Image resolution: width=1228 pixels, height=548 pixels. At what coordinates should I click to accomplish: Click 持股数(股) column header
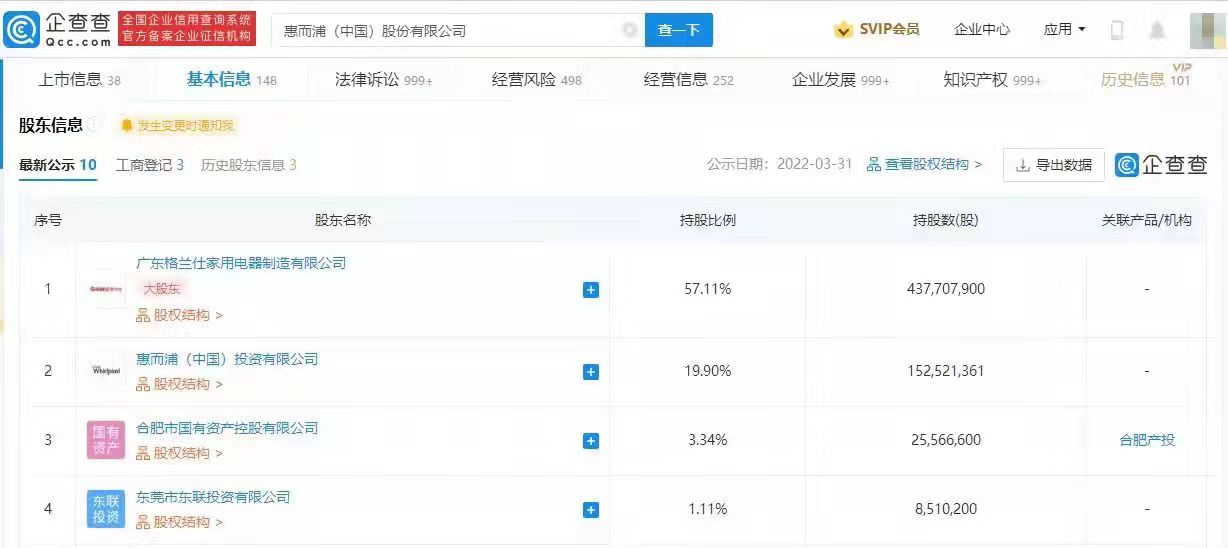pyautogui.click(x=946, y=220)
